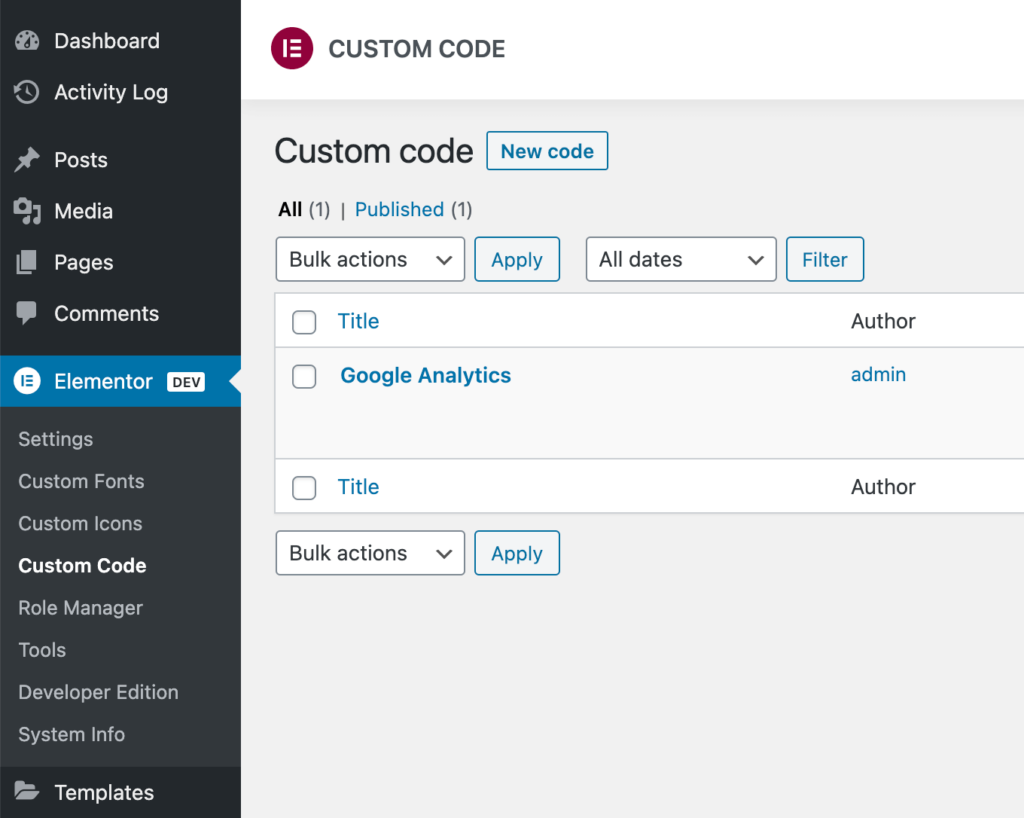Tick the select-all checkbox in table footer
This screenshot has width=1024, height=818.
click(304, 488)
